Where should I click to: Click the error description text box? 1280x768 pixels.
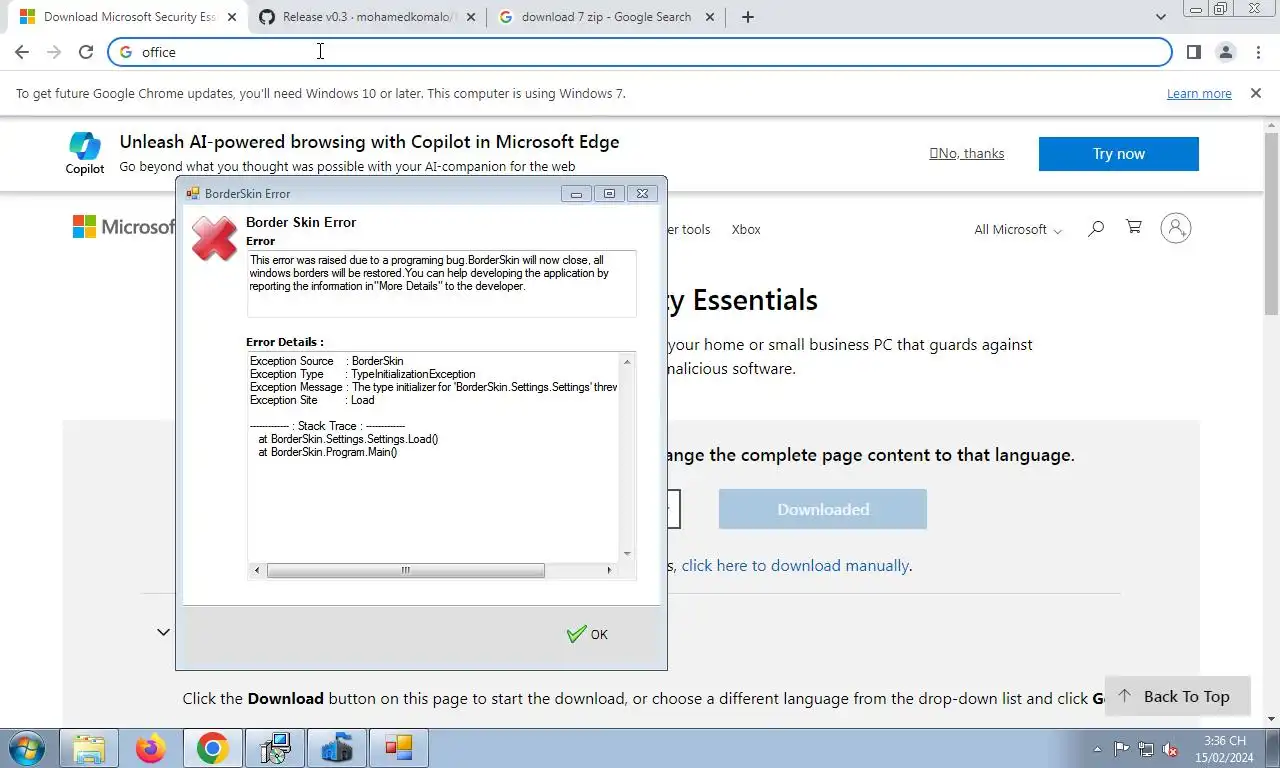tap(441, 284)
